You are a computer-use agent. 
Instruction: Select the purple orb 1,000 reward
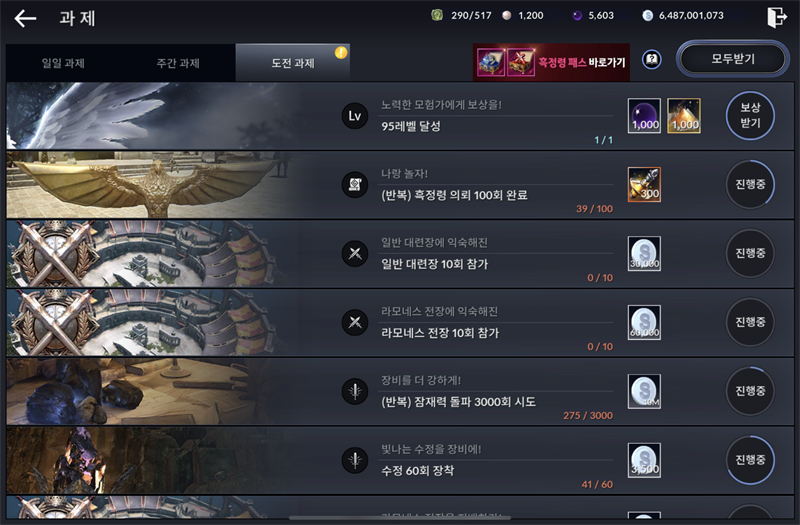pos(644,116)
